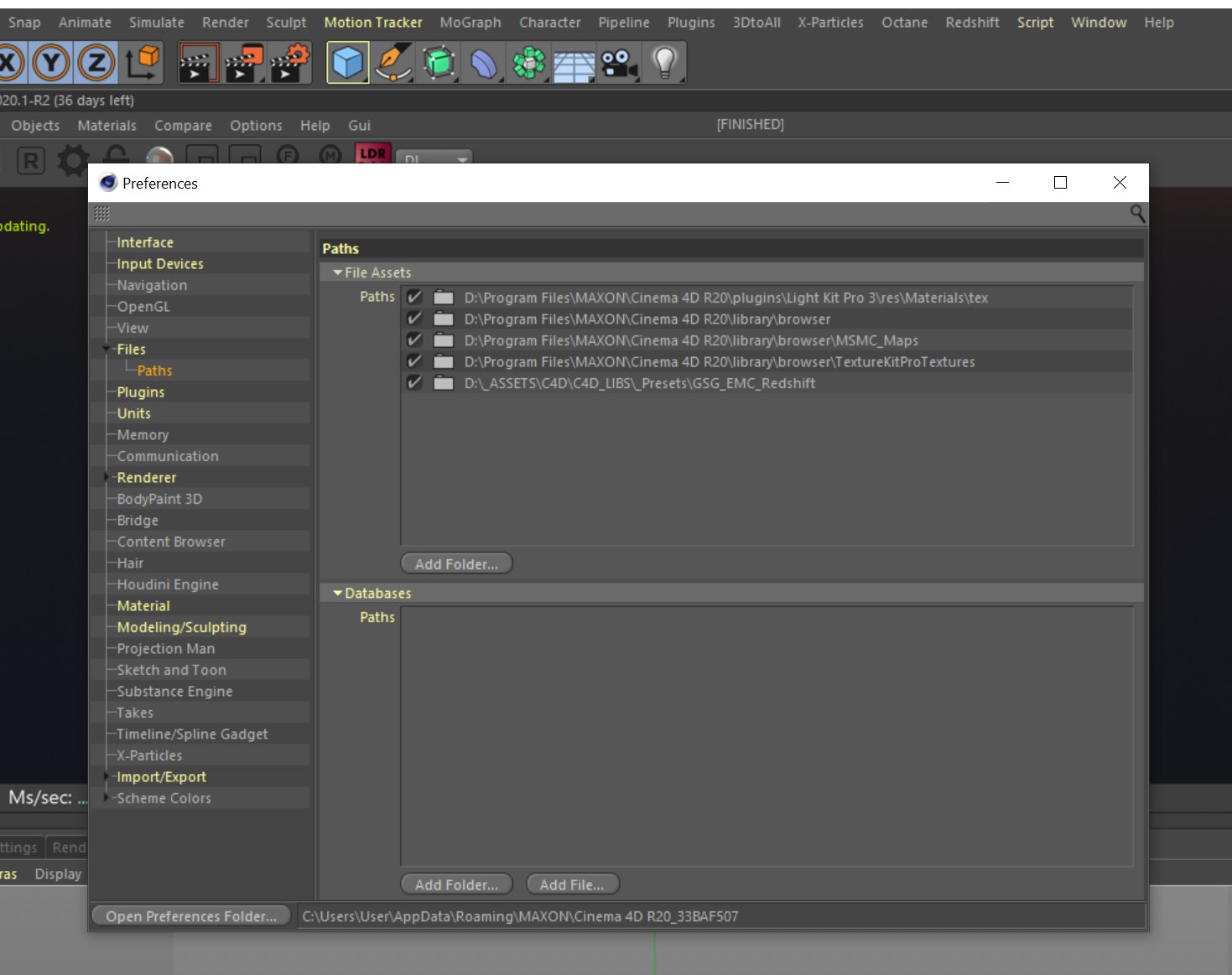Open the MoGraph menu
The width and height of the screenshot is (1232, 975).
click(x=470, y=23)
